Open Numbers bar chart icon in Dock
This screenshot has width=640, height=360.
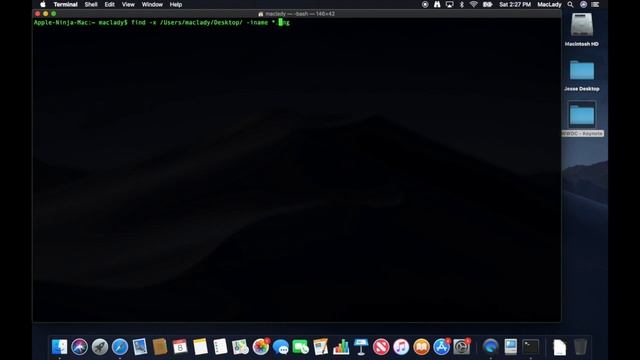pyautogui.click(x=341, y=347)
